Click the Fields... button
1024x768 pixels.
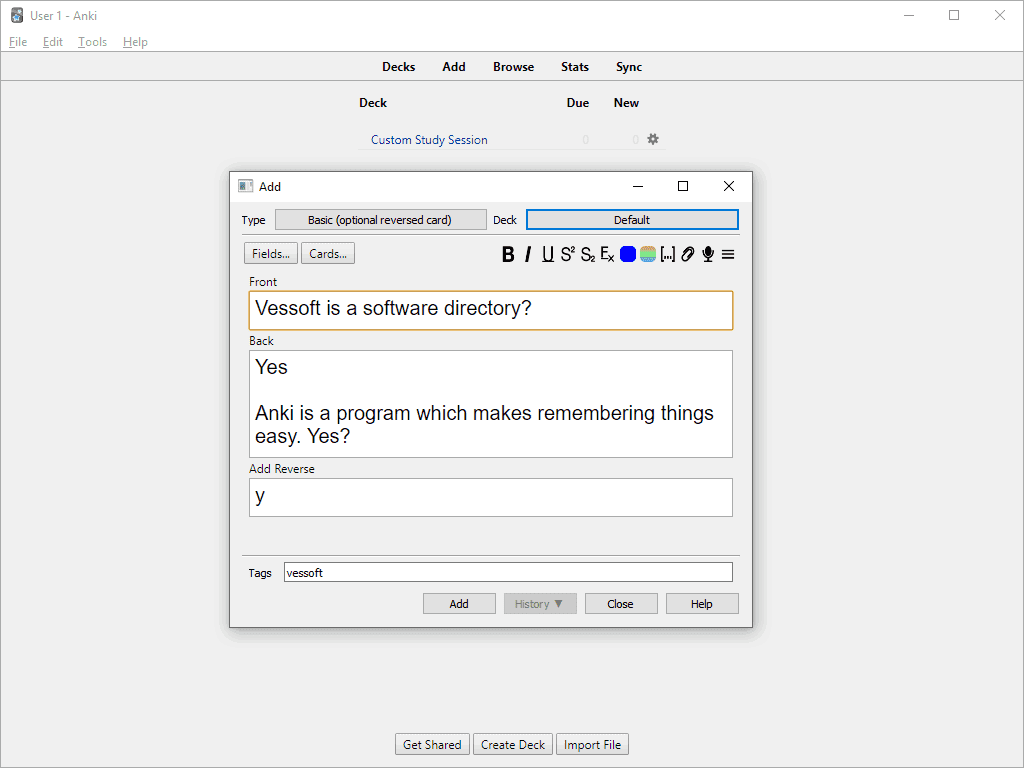(x=271, y=254)
